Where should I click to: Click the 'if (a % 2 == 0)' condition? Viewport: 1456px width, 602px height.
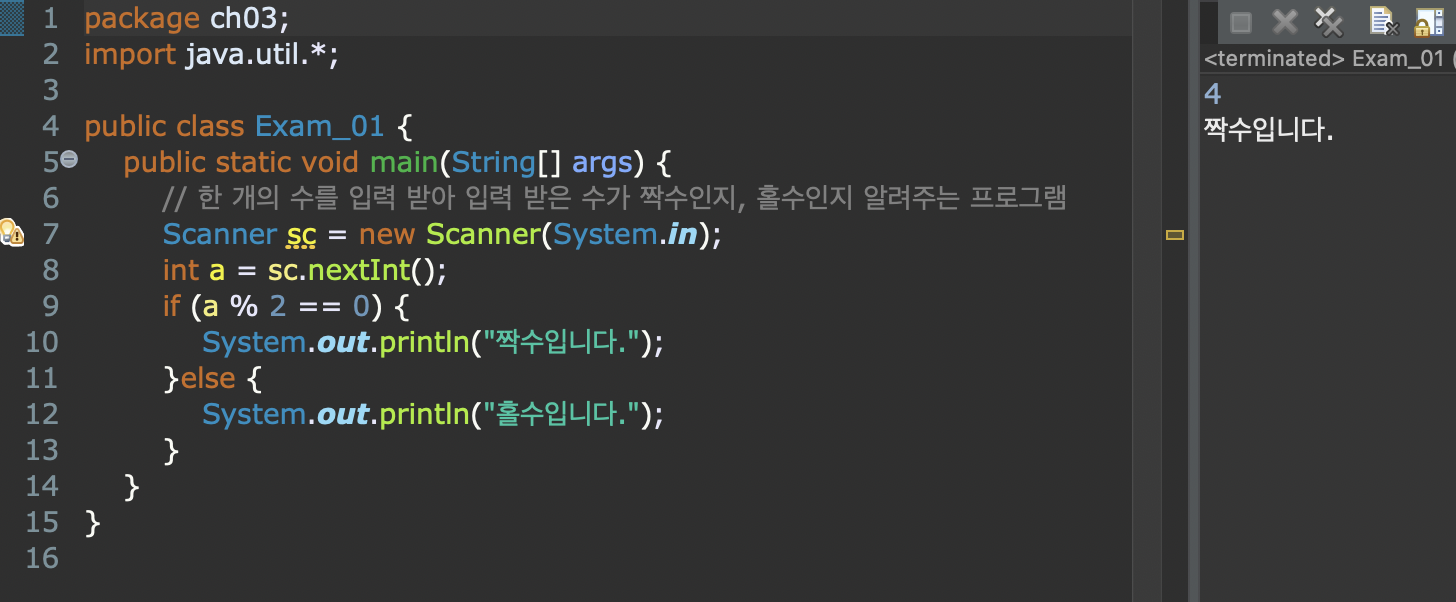coord(276,306)
